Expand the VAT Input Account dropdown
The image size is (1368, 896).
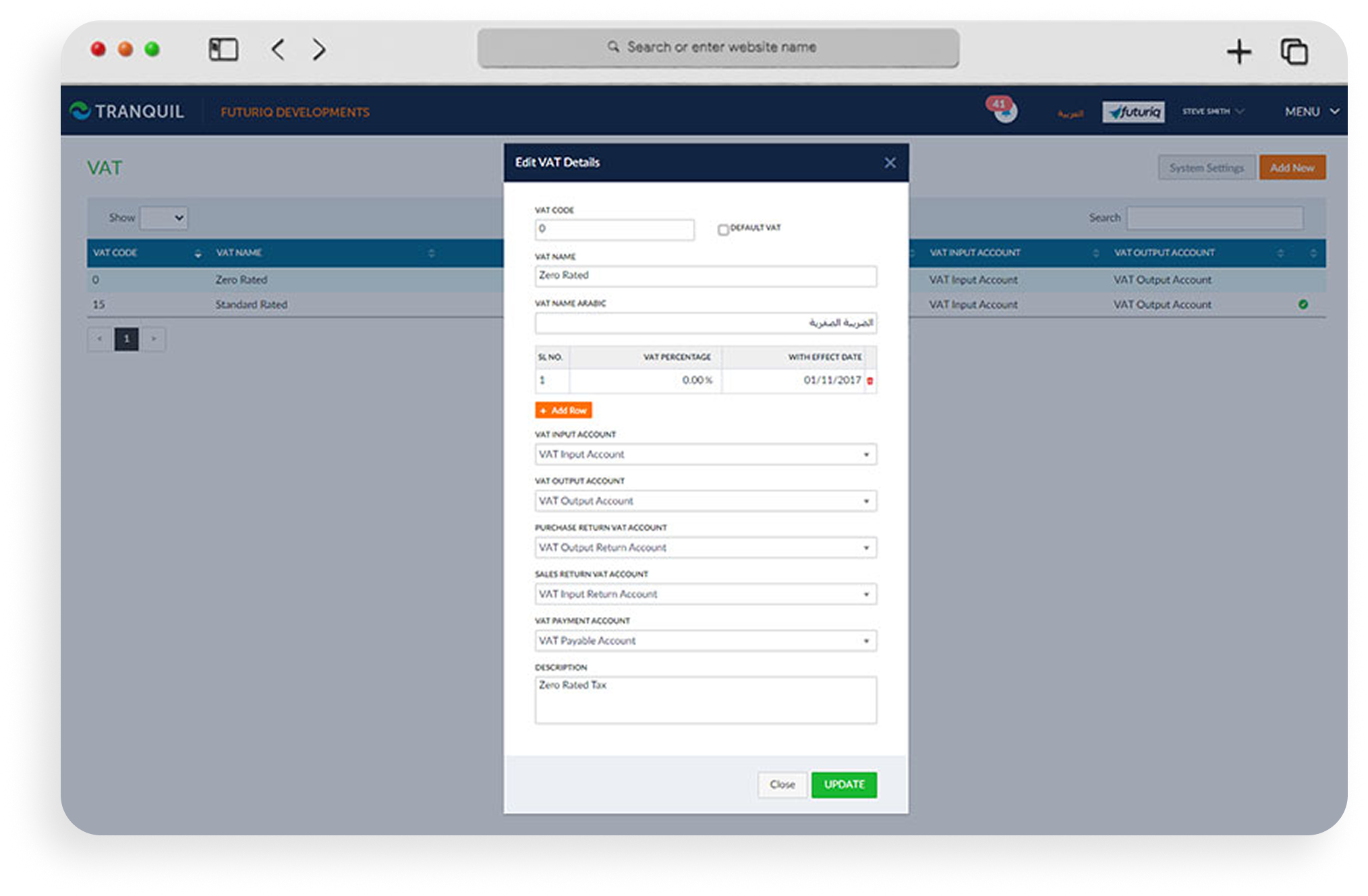(706, 454)
